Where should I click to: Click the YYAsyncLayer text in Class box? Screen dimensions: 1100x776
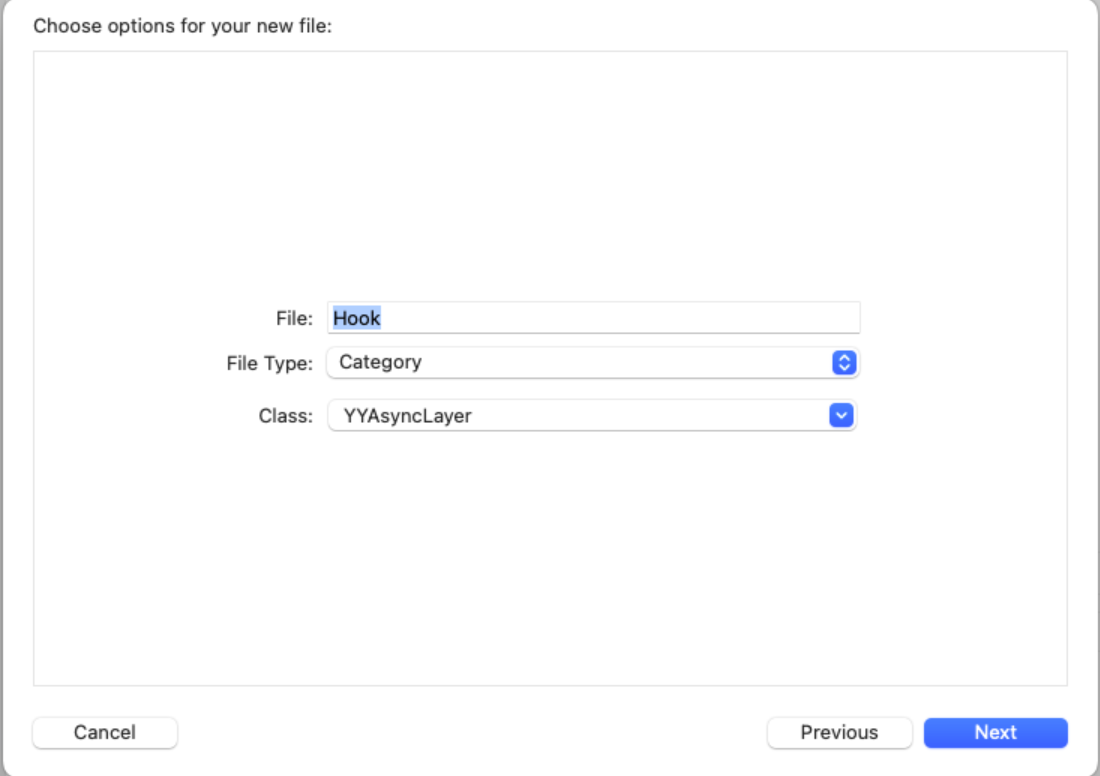(x=407, y=416)
